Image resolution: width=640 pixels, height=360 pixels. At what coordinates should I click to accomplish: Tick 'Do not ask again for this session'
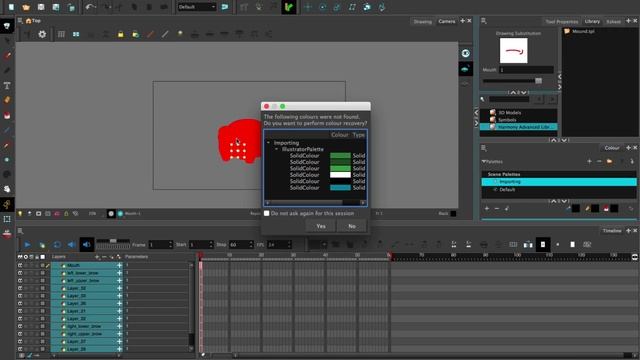pyautogui.click(x=267, y=213)
